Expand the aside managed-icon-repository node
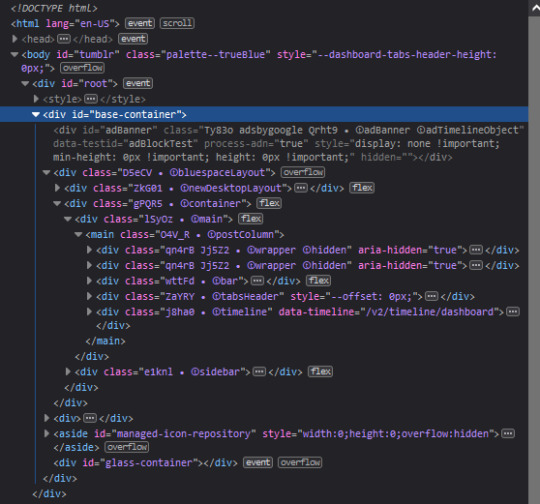Image resolution: width=540 pixels, height=504 pixels. pyautogui.click(x=46, y=433)
